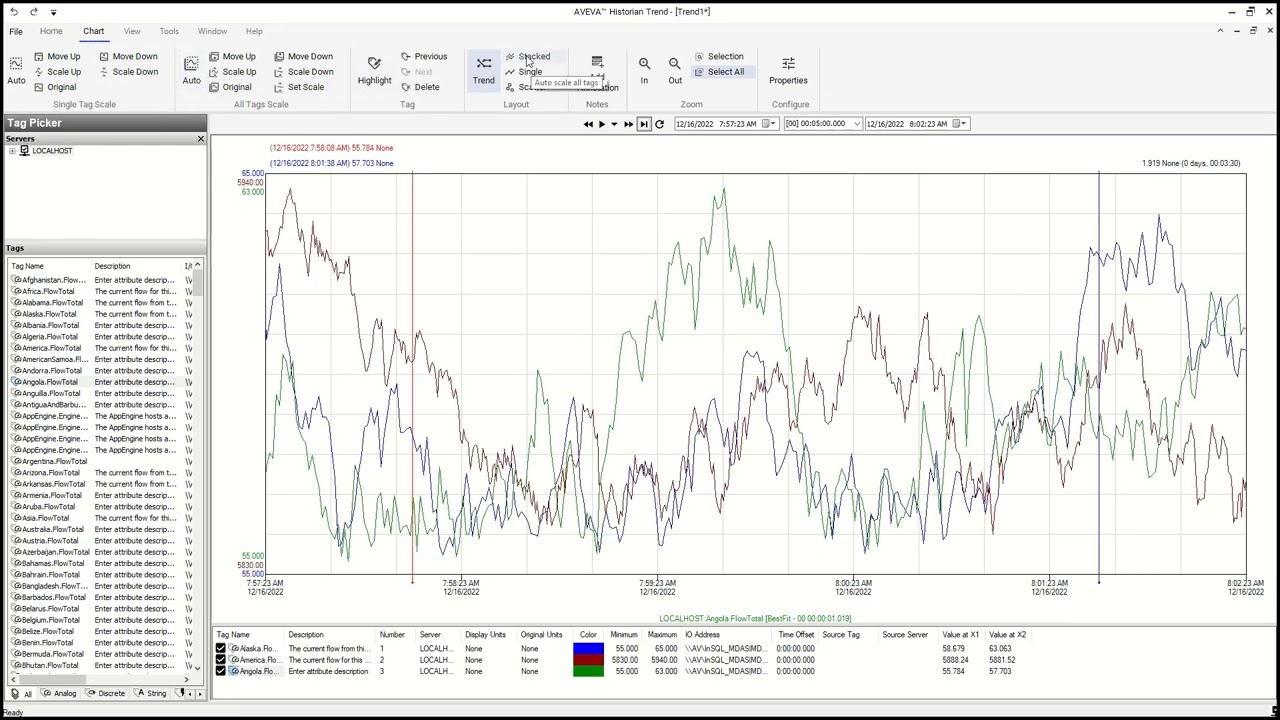The image size is (1280, 720).
Task: Open the quick access toolbar customize arrow
Action: click(x=53, y=12)
